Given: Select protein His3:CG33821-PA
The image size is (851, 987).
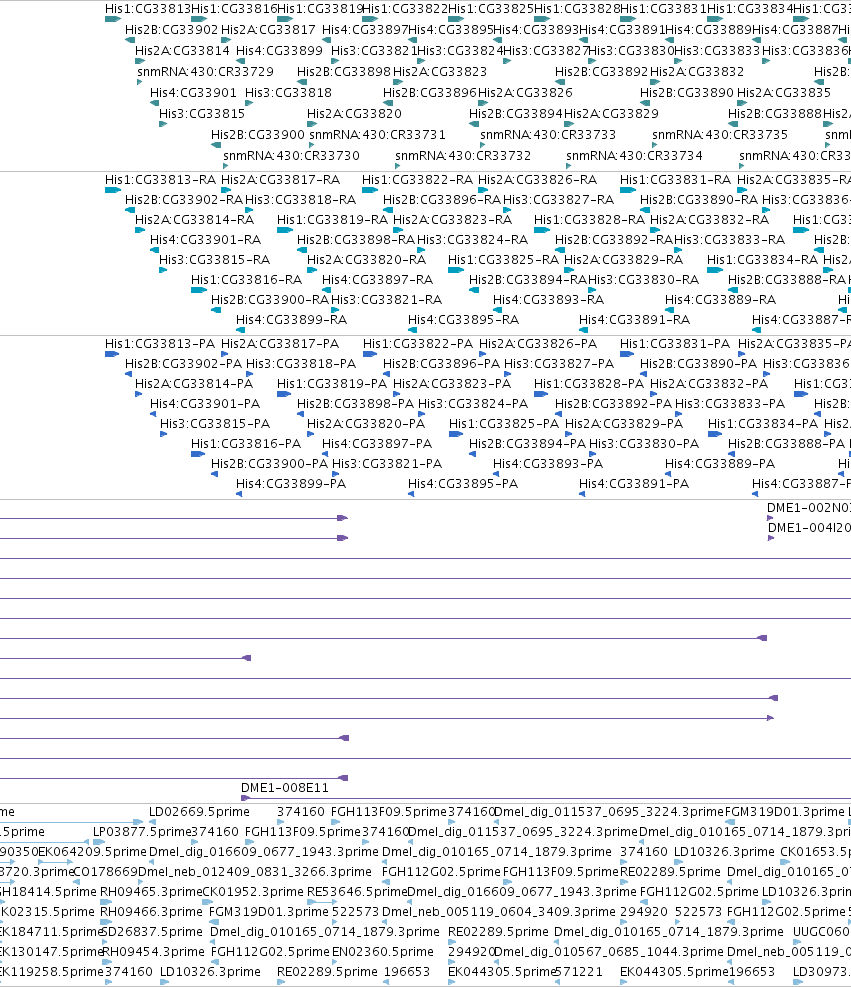Looking at the screenshot, I should point(386,464).
